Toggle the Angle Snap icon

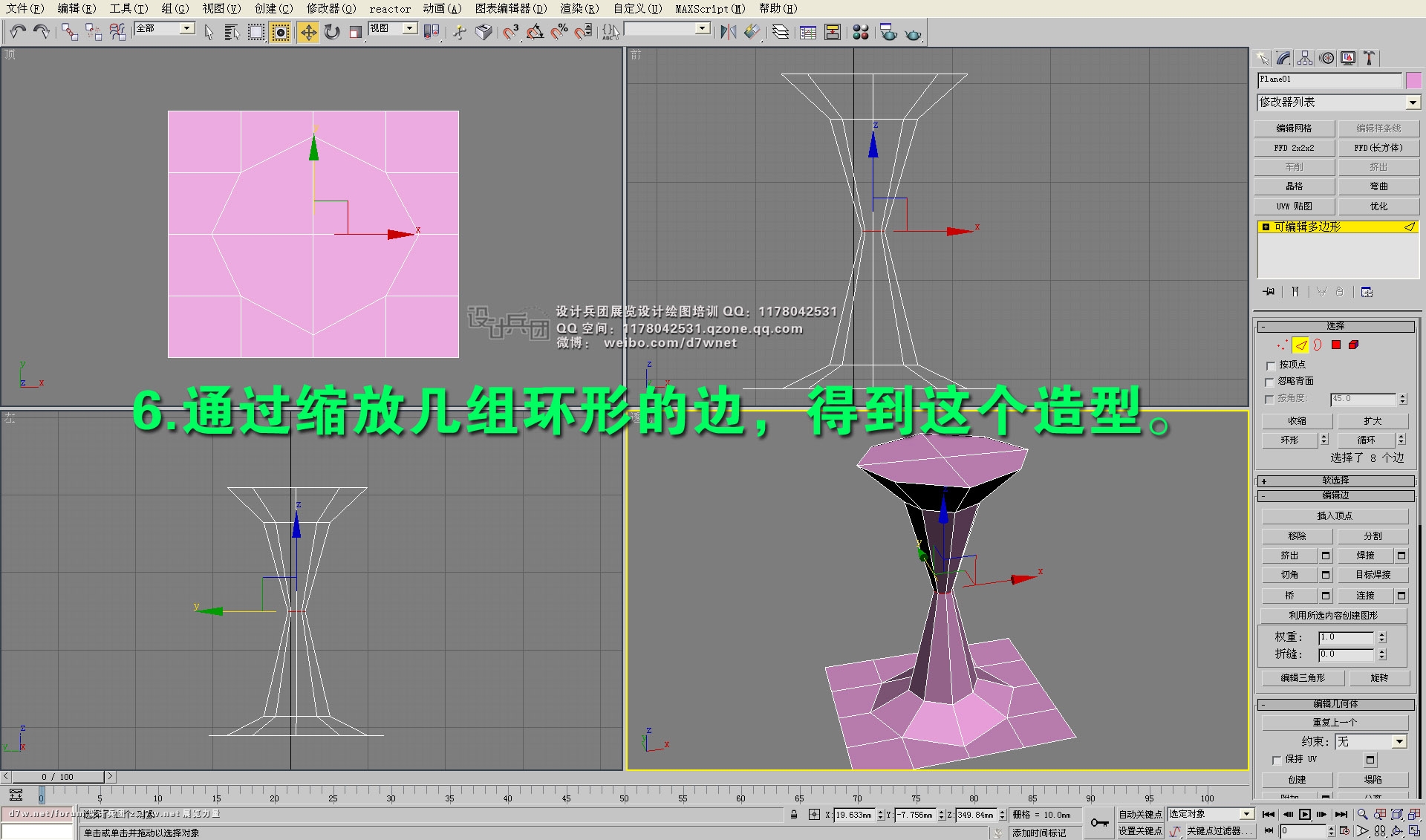pyautogui.click(x=535, y=32)
